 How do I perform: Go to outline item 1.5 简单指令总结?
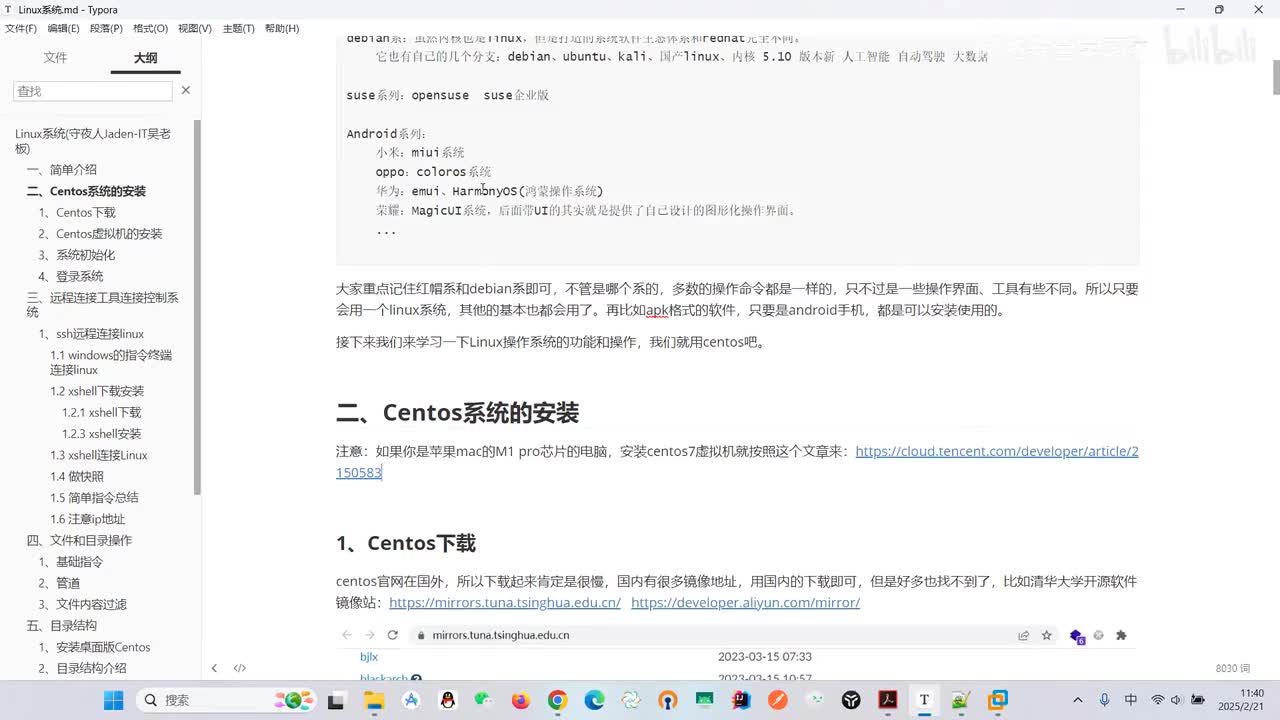tap(94, 498)
